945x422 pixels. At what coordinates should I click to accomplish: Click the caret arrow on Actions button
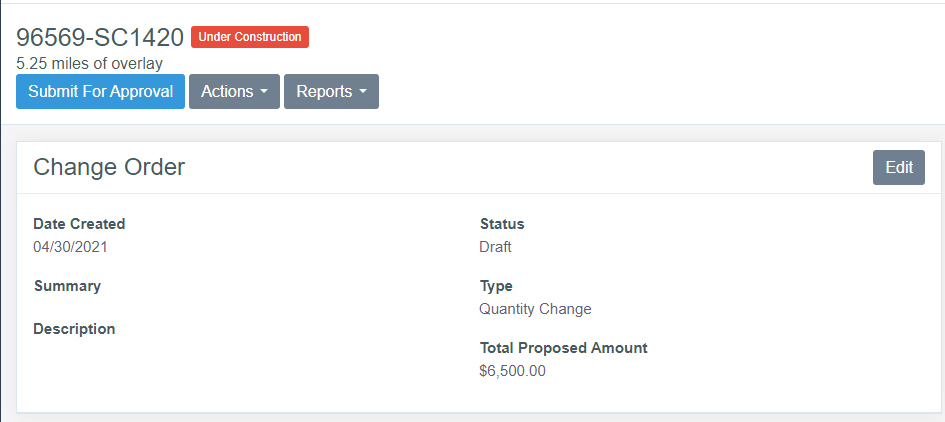[264, 92]
